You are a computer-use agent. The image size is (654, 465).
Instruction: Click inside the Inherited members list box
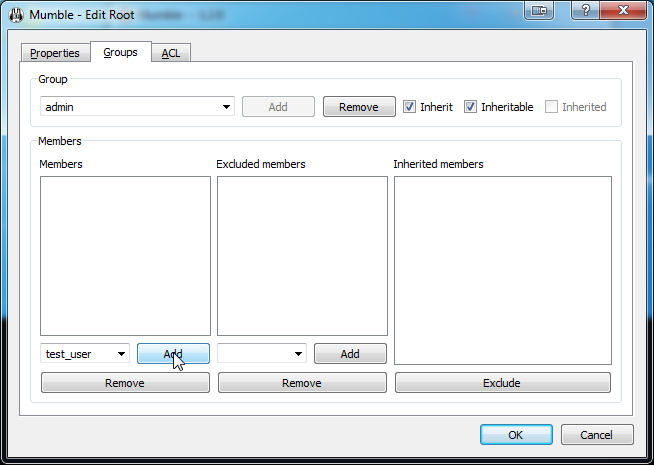coord(503,270)
